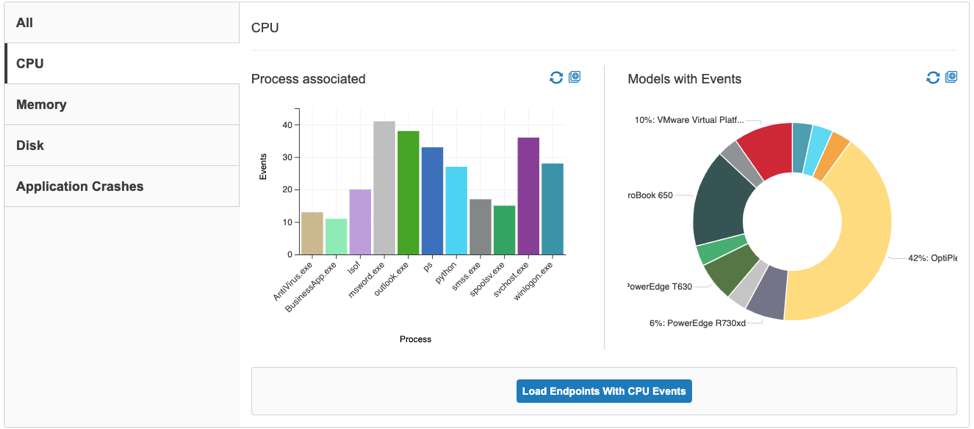Select the All tab
Screen dimensions: 974x429
(122, 23)
